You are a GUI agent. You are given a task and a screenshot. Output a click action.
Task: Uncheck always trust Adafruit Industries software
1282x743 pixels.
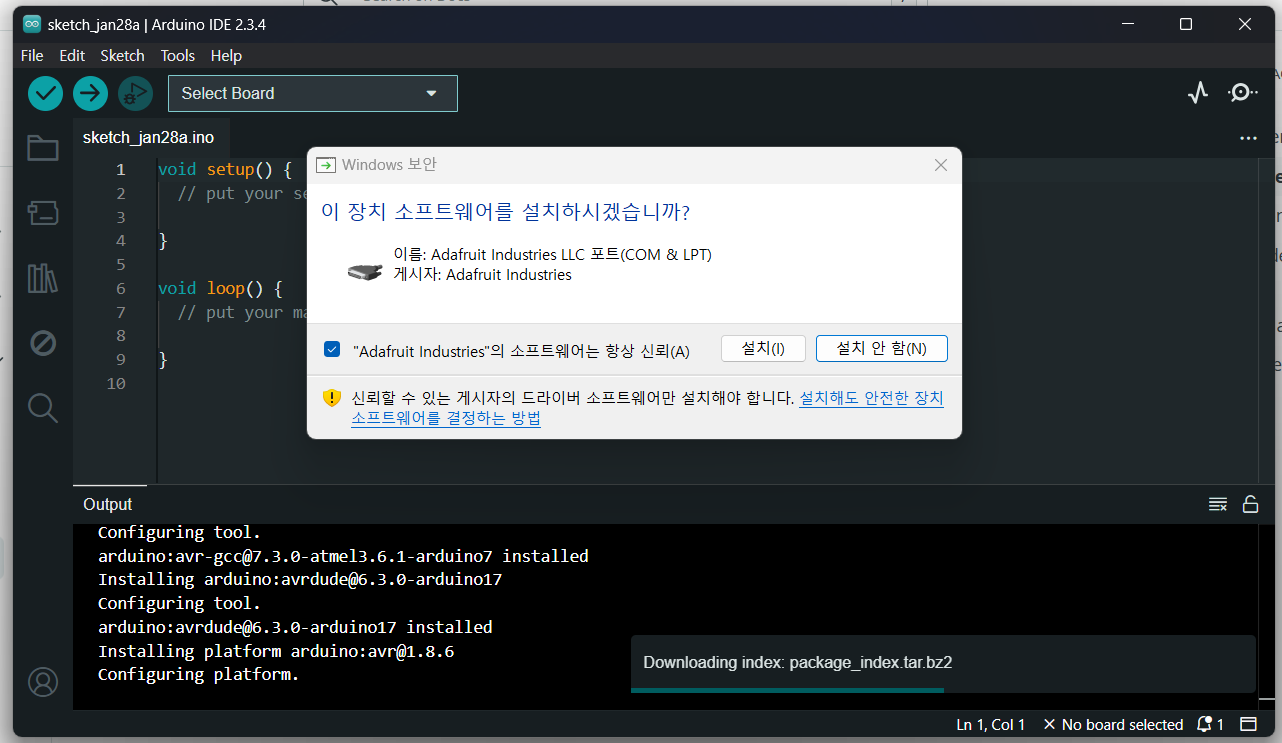click(x=332, y=350)
